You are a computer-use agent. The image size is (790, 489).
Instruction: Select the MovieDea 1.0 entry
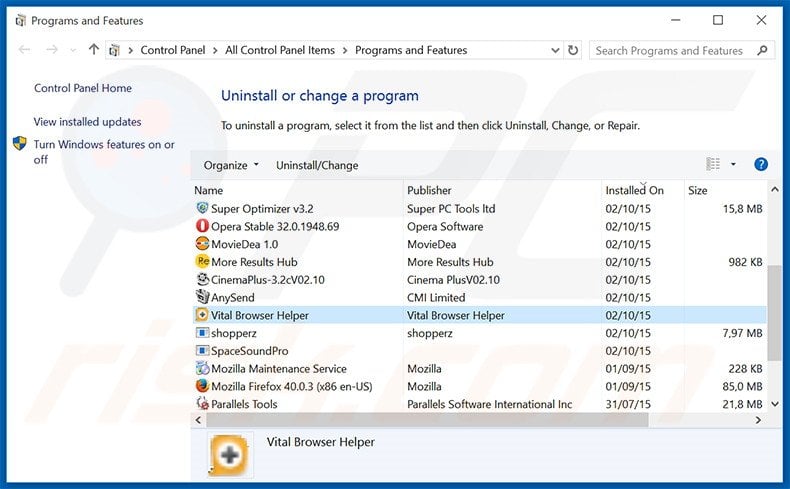(x=479, y=244)
